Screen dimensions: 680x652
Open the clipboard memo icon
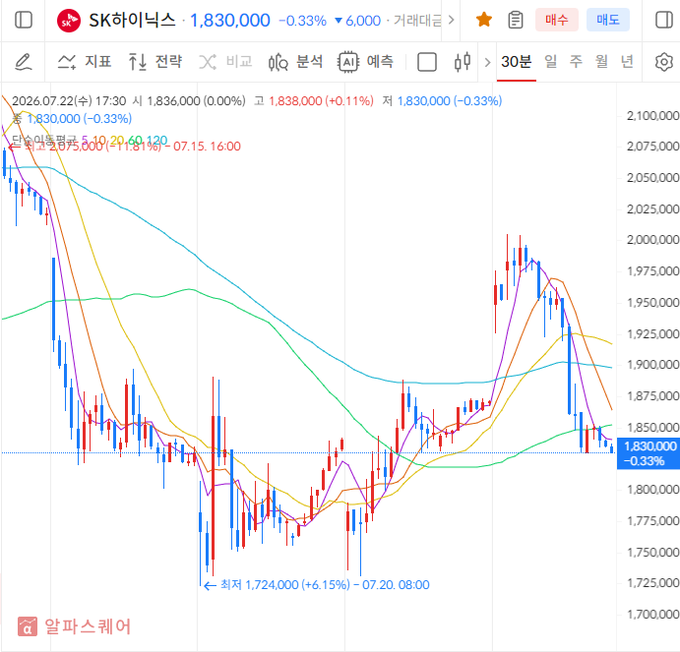516,20
